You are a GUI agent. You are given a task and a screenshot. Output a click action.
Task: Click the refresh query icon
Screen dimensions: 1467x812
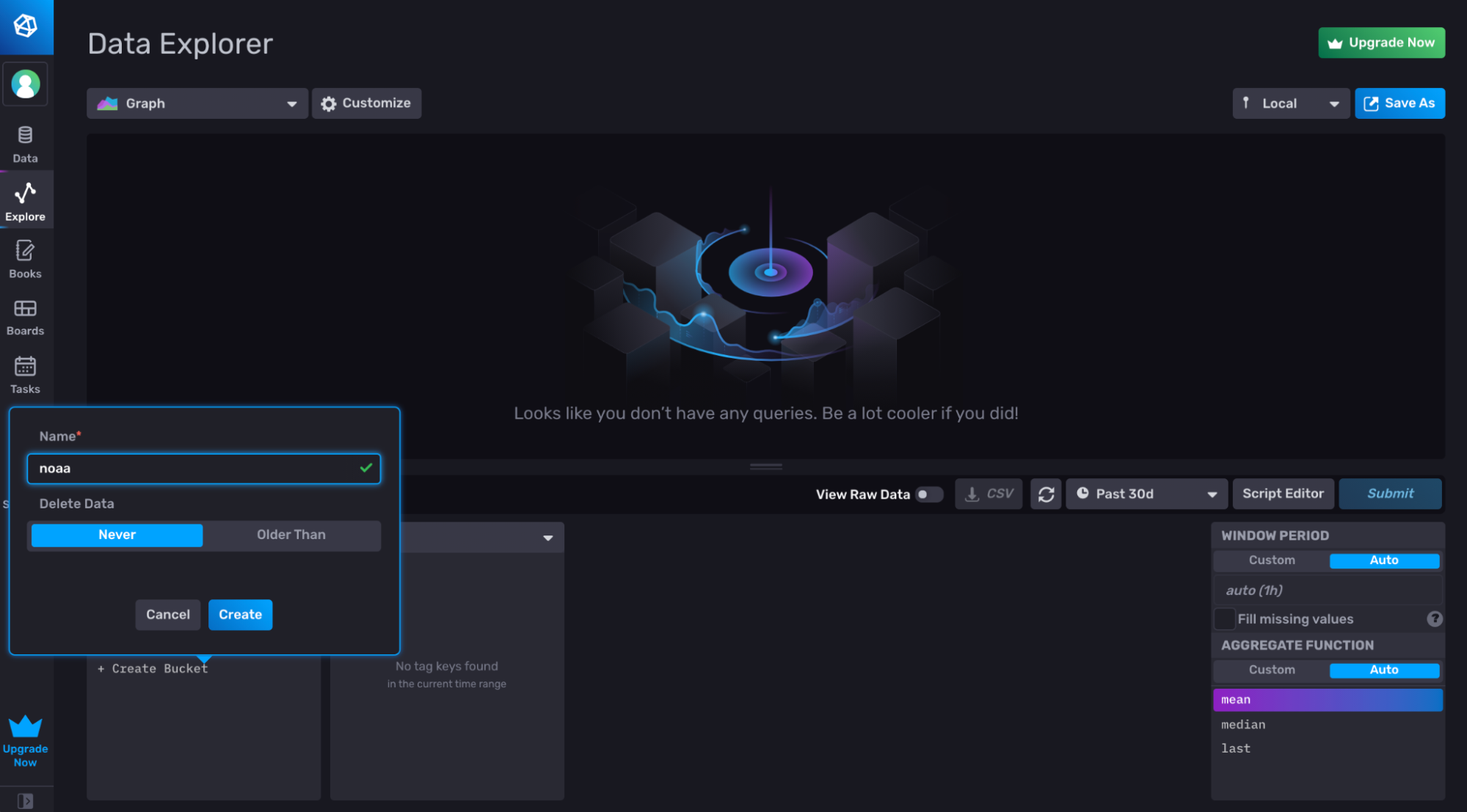click(1046, 494)
